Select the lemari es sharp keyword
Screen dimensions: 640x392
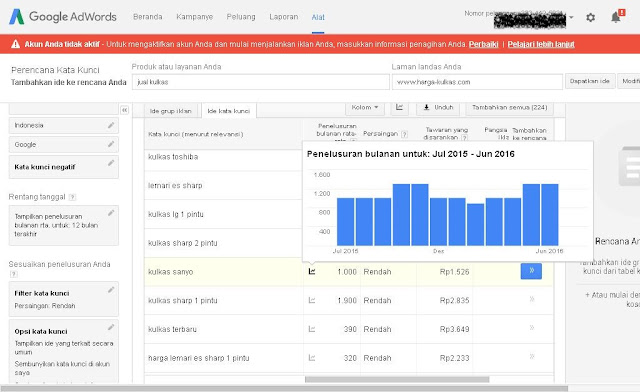[x=175, y=185]
